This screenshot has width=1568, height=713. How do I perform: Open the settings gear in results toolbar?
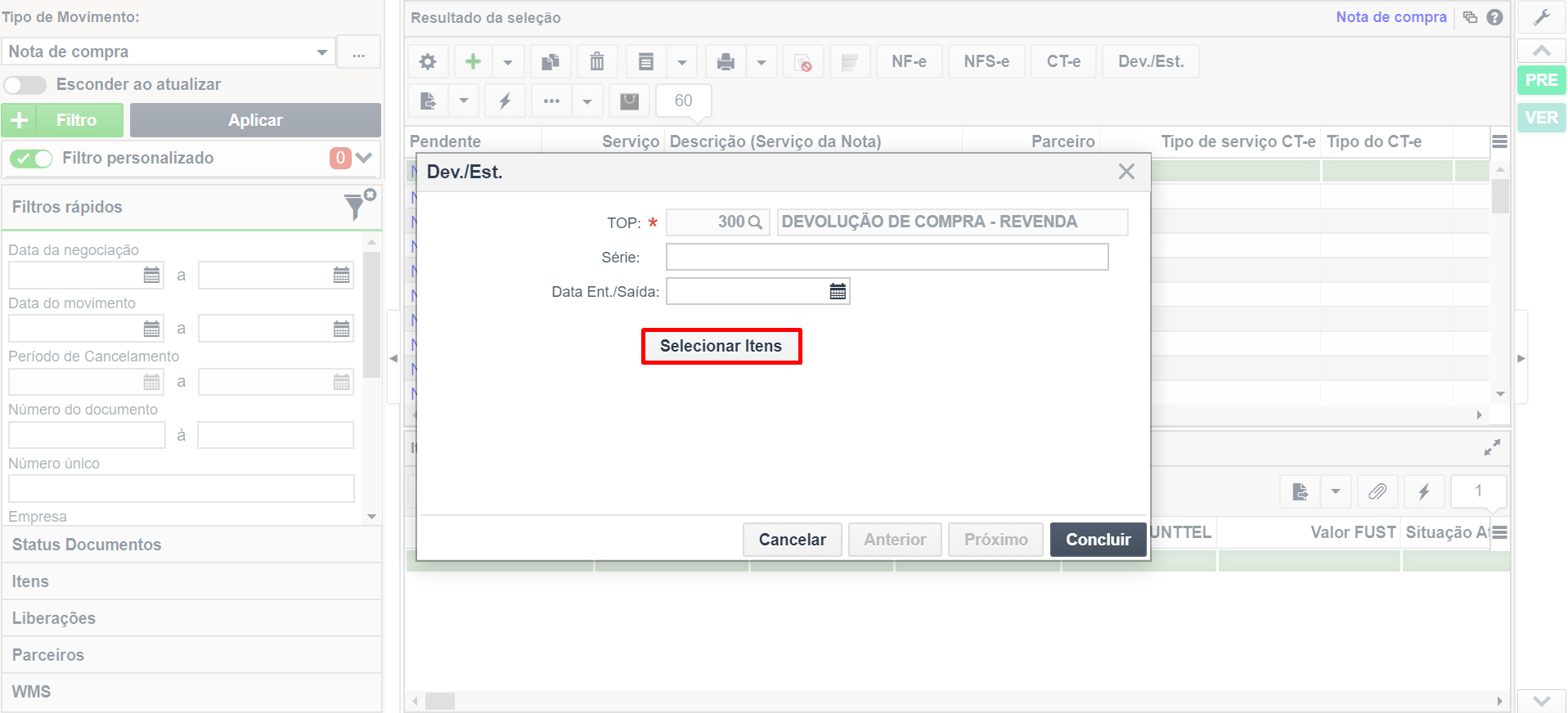pyautogui.click(x=428, y=61)
